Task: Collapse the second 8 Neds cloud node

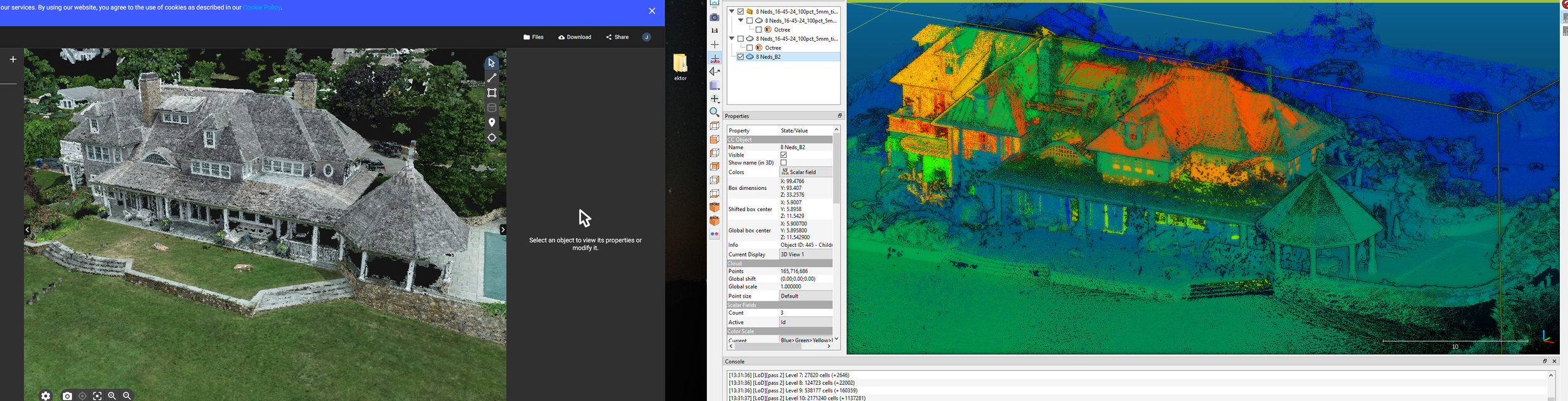Action: [732, 39]
